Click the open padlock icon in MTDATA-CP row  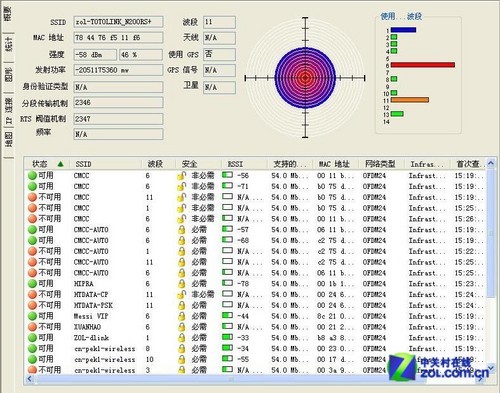click(181, 294)
